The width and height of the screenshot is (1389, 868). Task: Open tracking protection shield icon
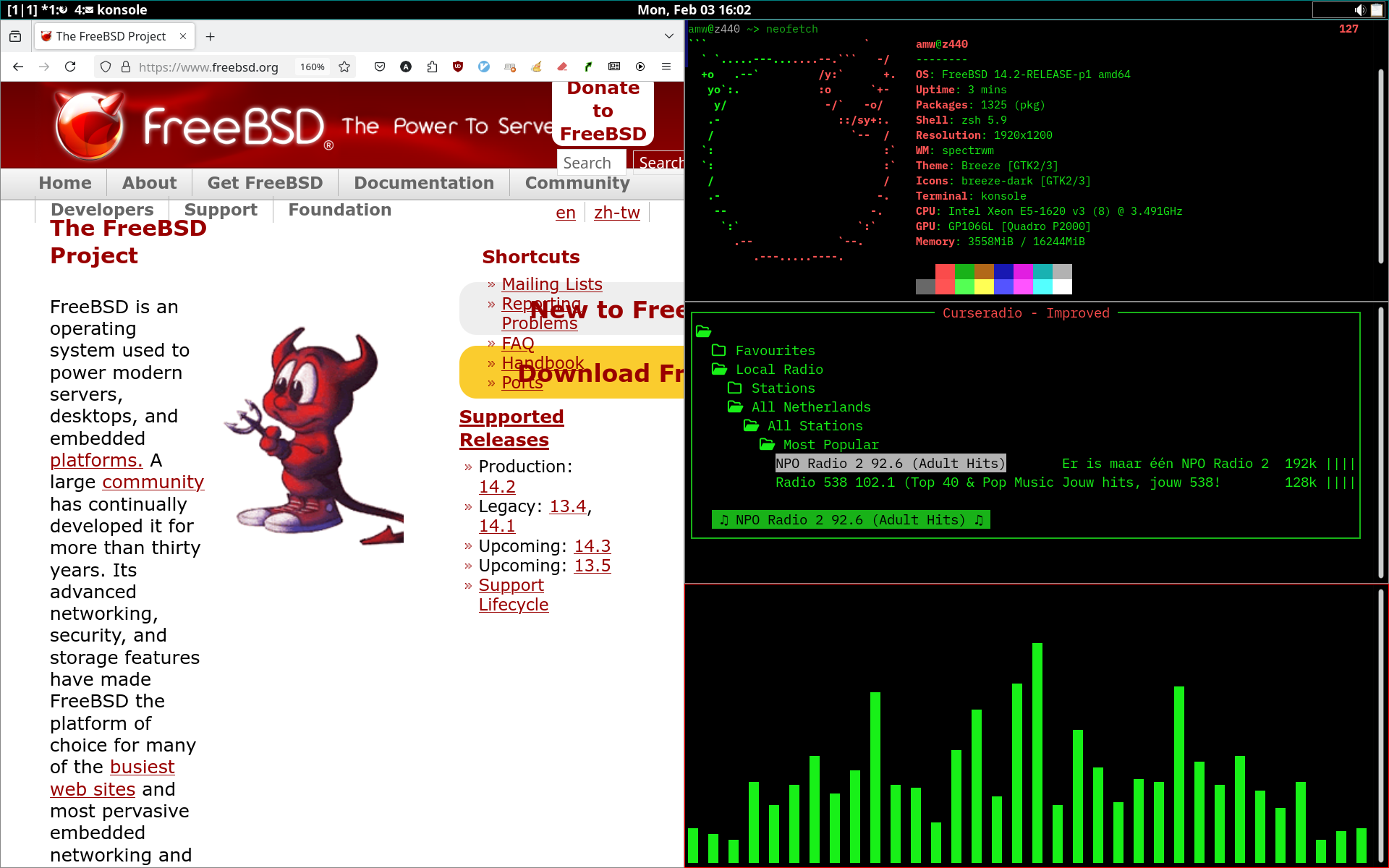pyautogui.click(x=106, y=67)
